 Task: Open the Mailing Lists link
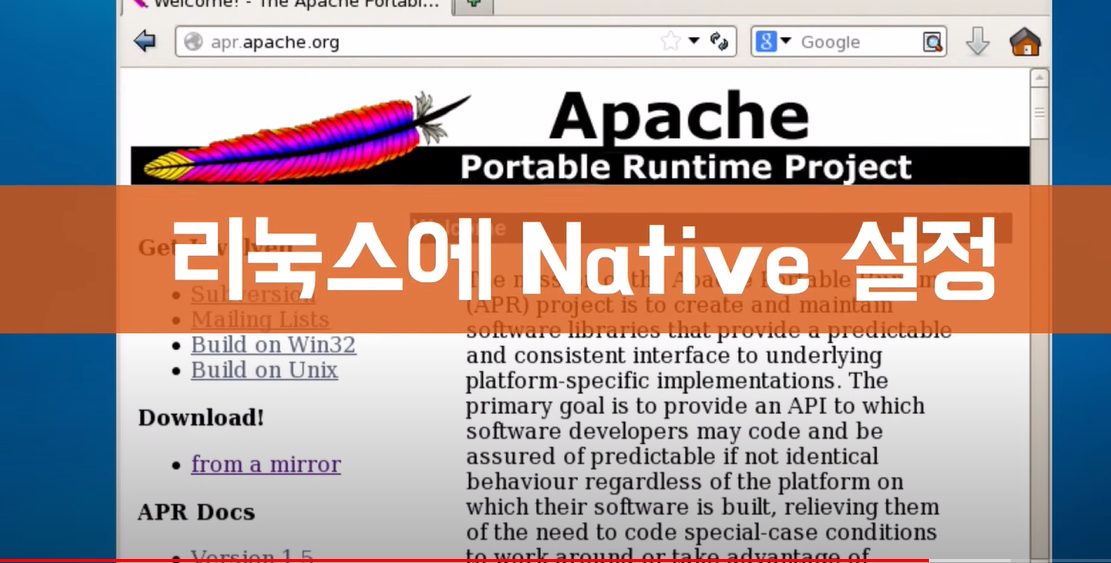click(260, 319)
